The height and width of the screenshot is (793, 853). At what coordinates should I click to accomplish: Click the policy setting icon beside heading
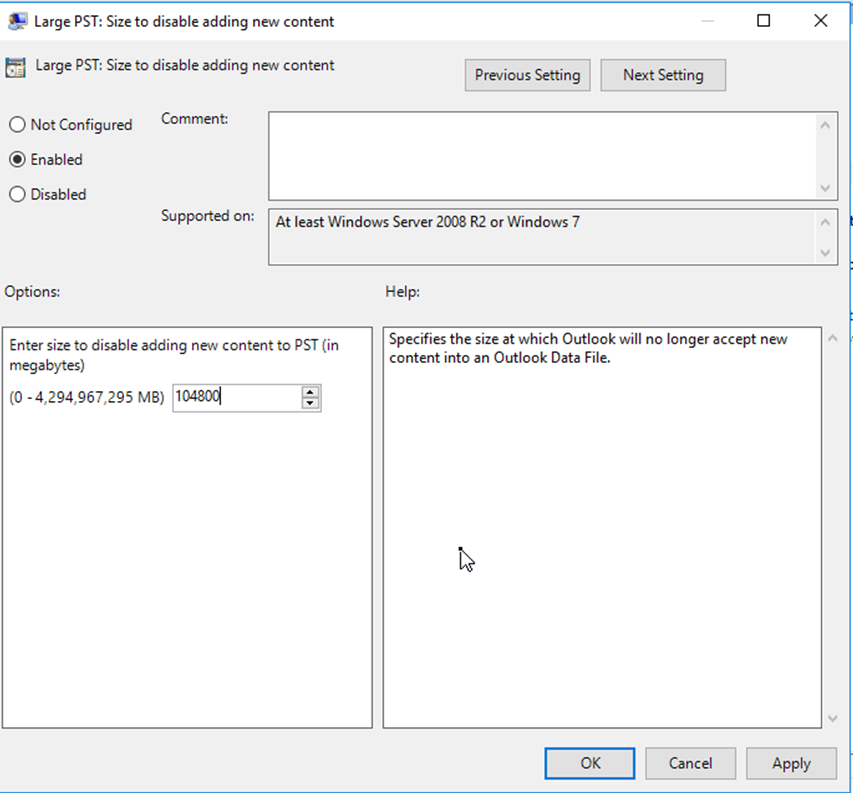15,67
